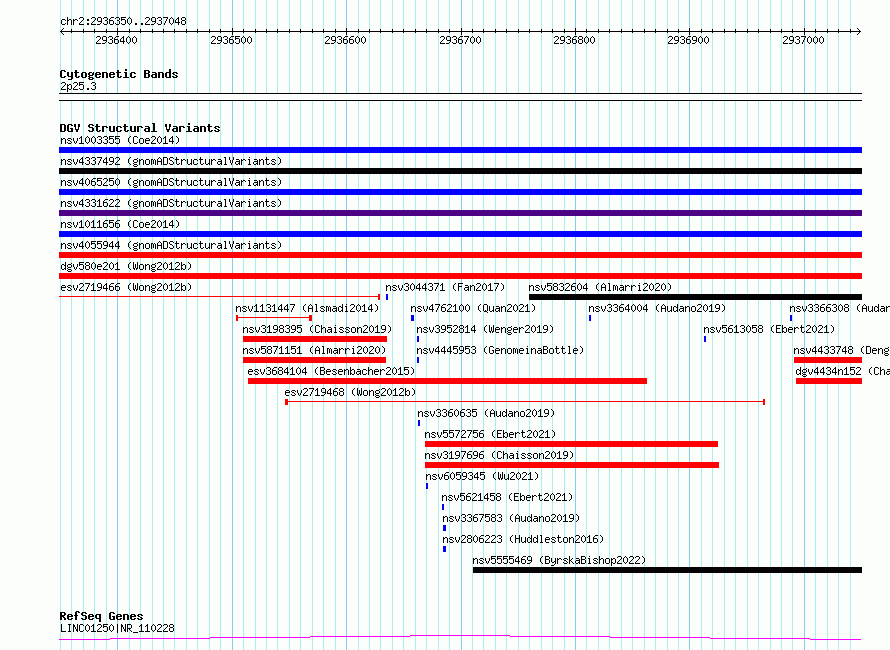Click nsv3364004 (Audano2019) variant label
Screen dimensions: 890x650
657,308
